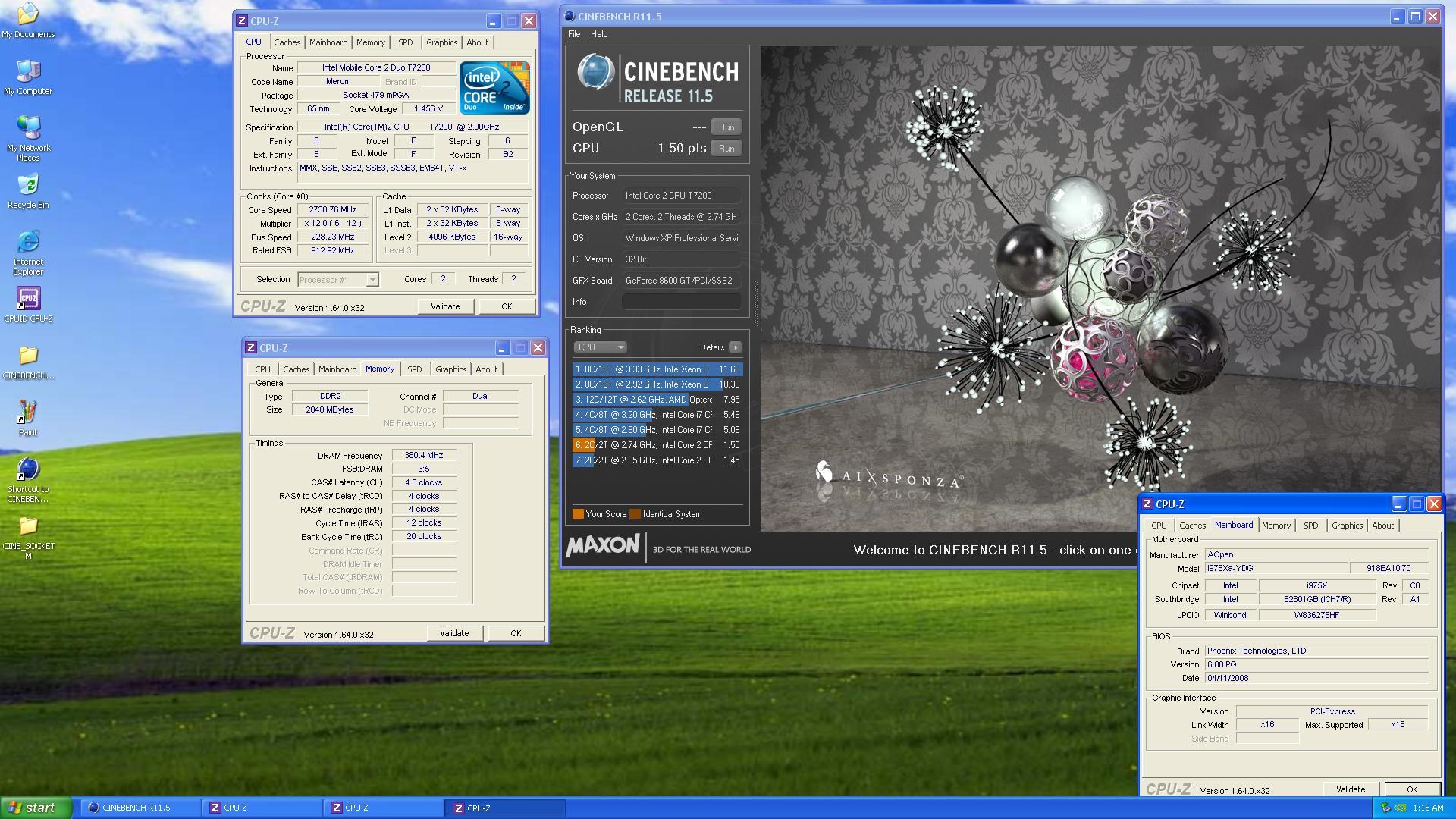The height and width of the screenshot is (819, 1456).
Task: Click CPU-Z CPU window title icon
Action: (x=242, y=20)
